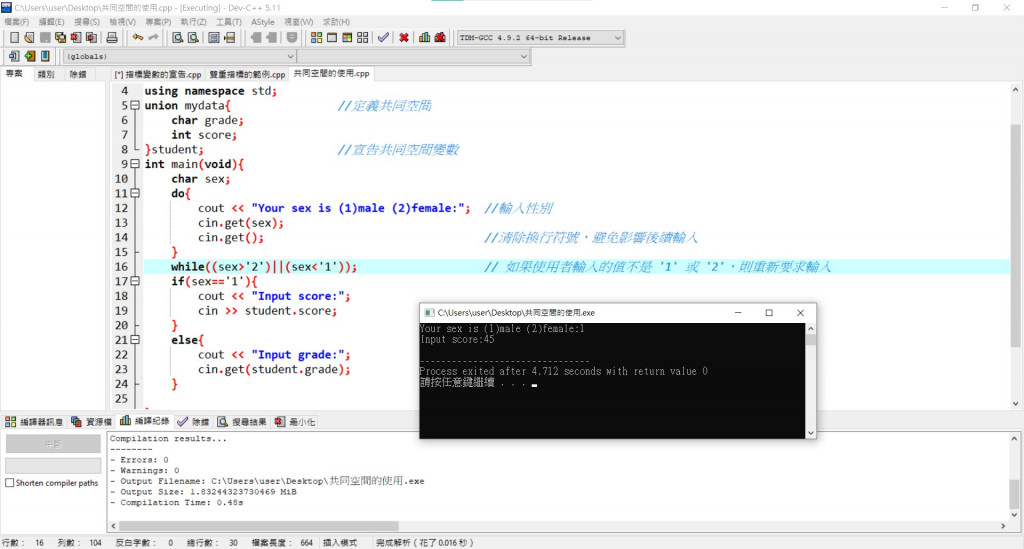
Task: Click the Insert snippet icon in second toolbar row
Action: 14,56
